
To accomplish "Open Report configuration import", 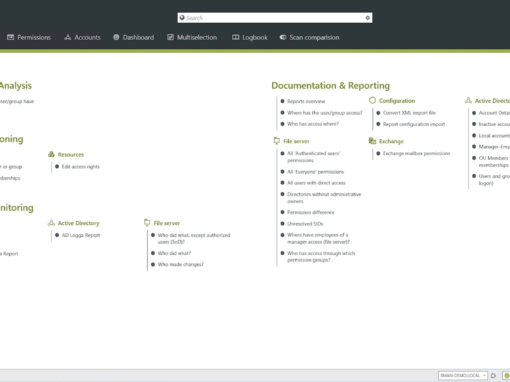I will pyautogui.click(x=414, y=124).
